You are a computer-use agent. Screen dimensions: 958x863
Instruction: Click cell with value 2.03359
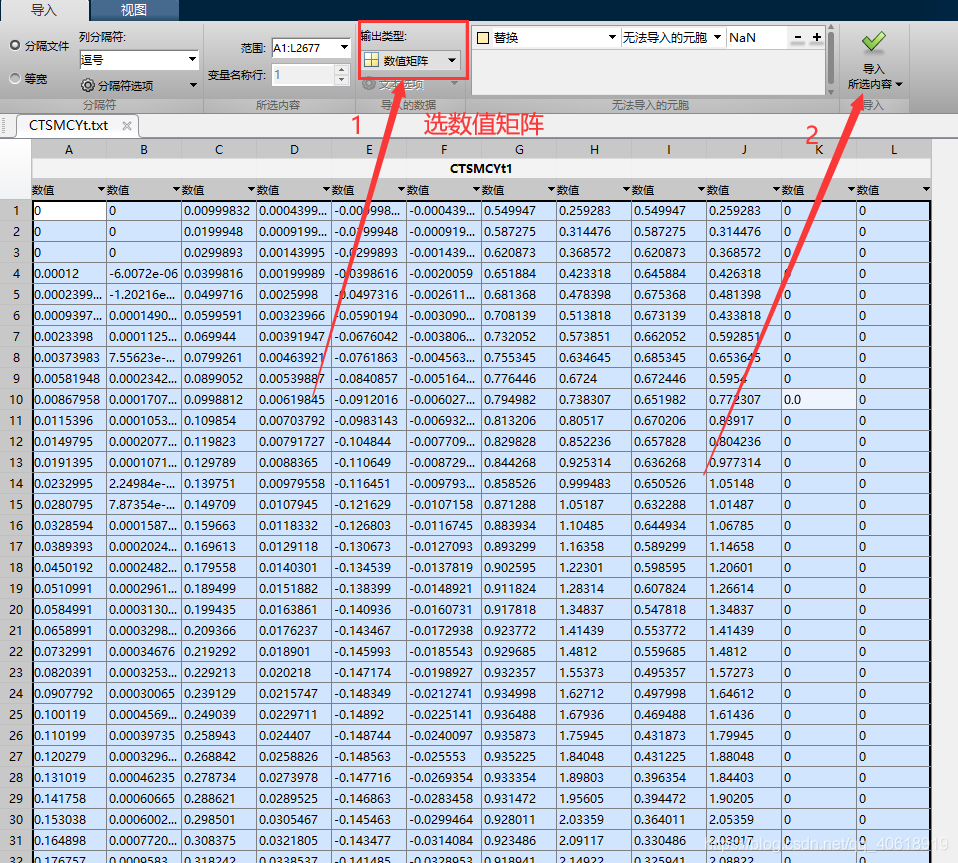coord(594,820)
